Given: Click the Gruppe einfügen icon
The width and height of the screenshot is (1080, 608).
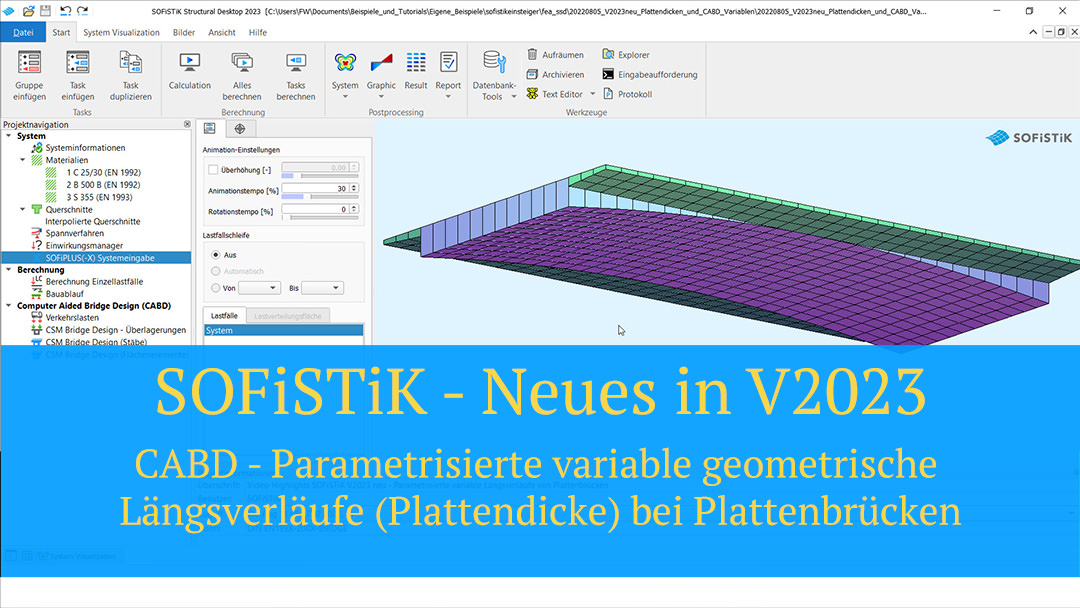Looking at the screenshot, I should tap(29, 72).
